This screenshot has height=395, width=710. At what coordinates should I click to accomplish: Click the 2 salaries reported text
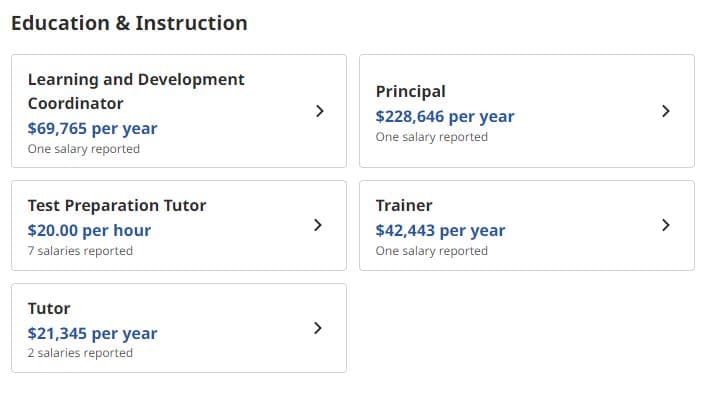pyautogui.click(x=80, y=353)
